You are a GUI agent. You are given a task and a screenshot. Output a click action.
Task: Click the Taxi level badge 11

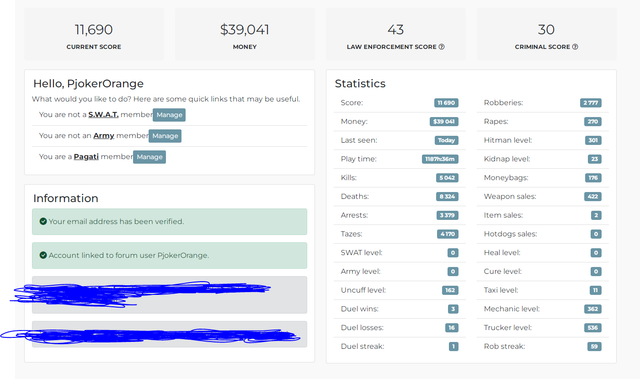click(596, 290)
